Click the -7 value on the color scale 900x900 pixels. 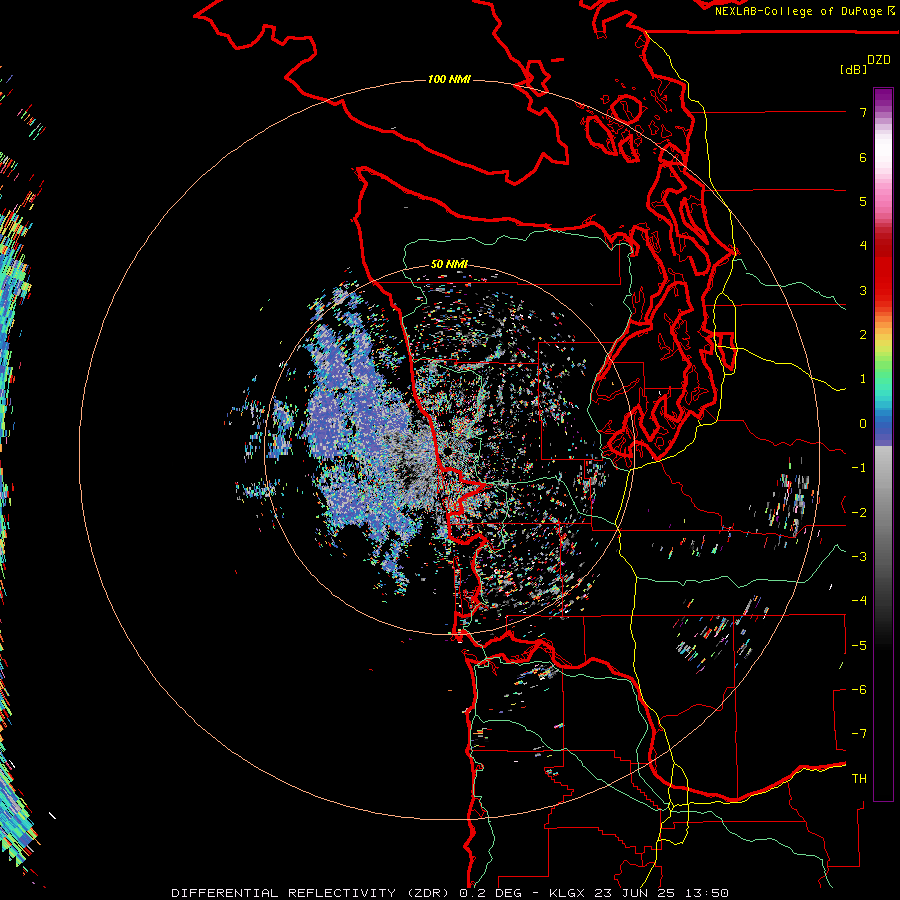click(859, 734)
